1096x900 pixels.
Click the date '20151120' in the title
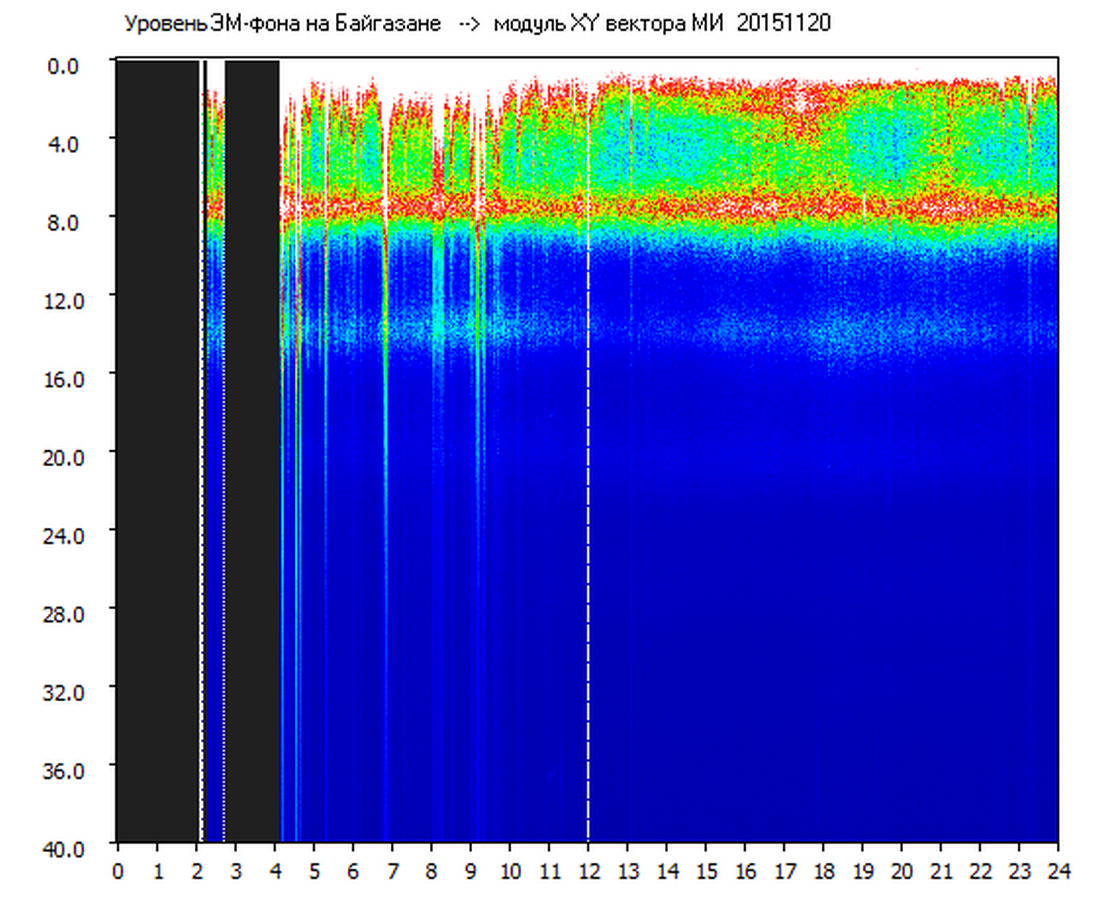tap(784, 23)
